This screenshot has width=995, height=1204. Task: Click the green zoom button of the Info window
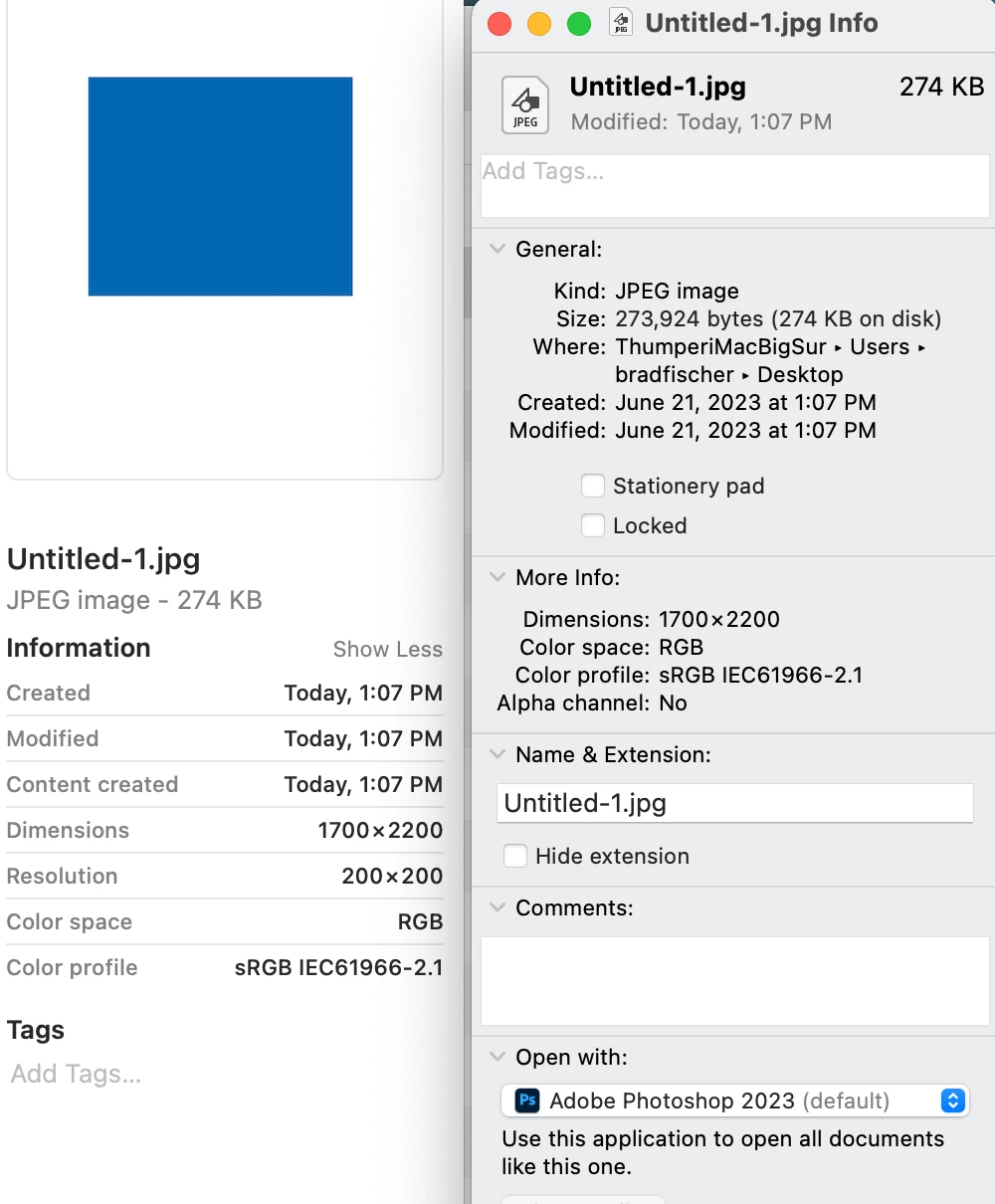tap(579, 24)
